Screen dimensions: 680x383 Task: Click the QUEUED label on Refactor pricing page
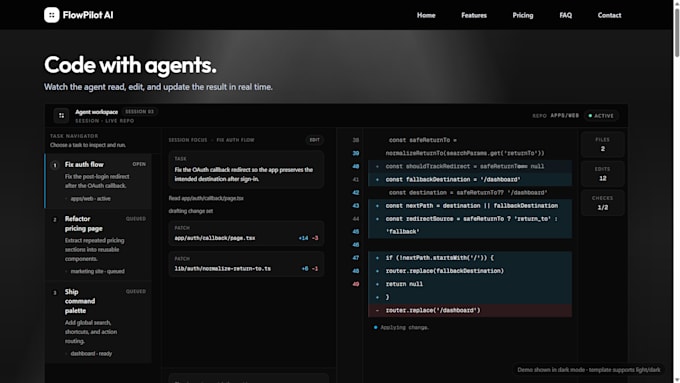click(136, 219)
